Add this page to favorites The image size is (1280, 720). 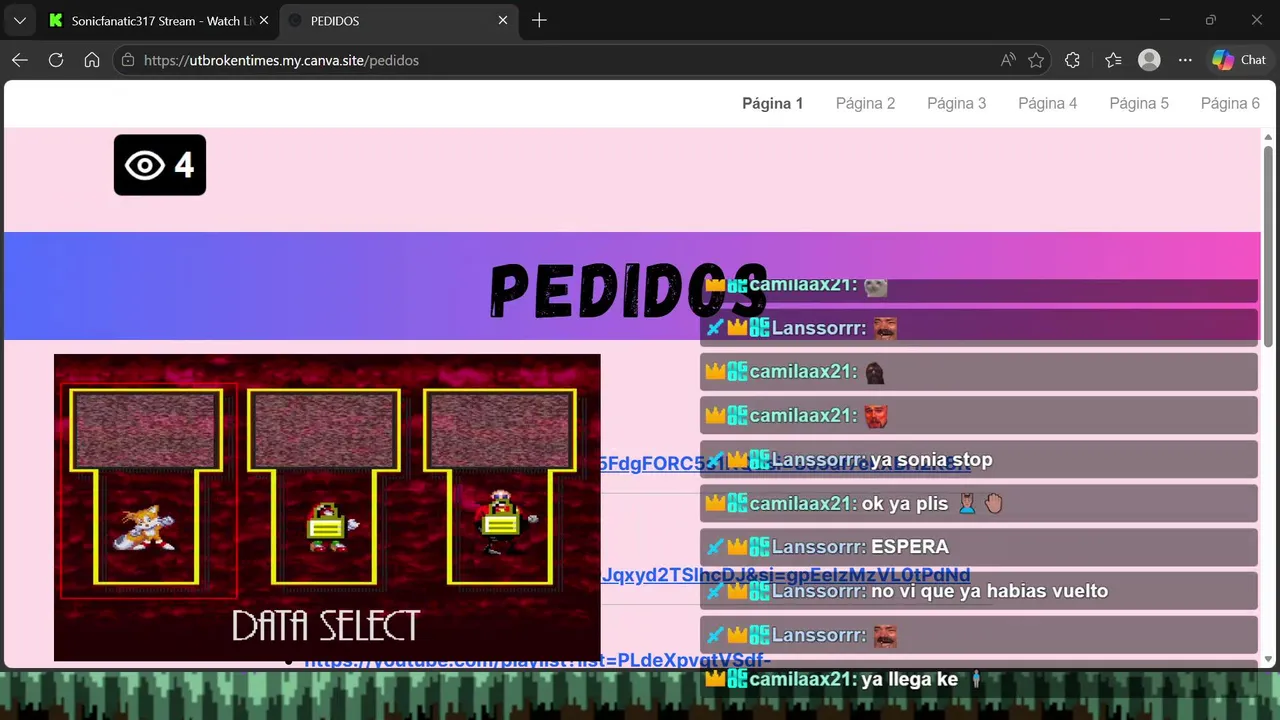coord(1036,60)
